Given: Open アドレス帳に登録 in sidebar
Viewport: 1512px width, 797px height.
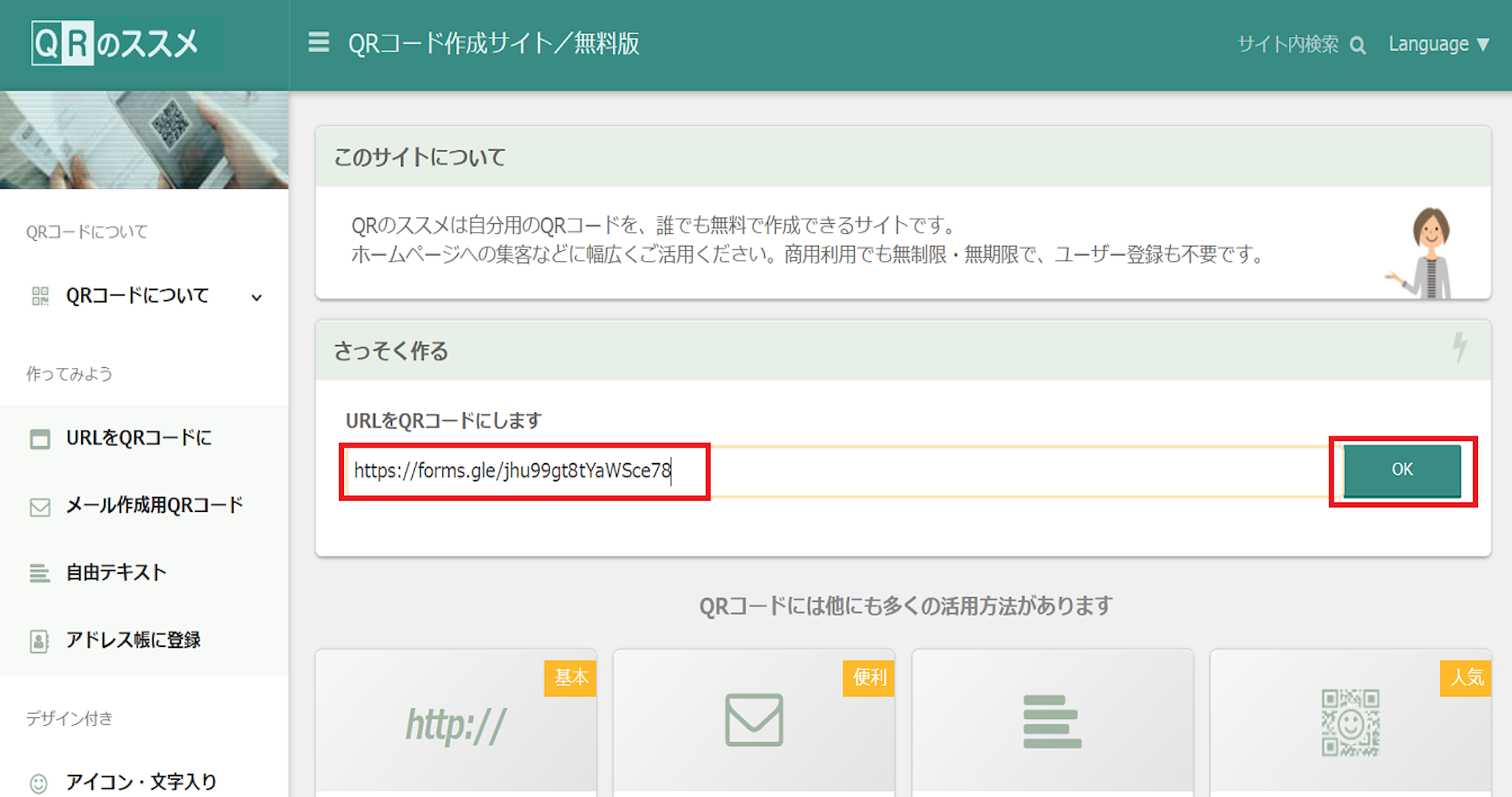Looking at the screenshot, I should (x=134, y=640).
